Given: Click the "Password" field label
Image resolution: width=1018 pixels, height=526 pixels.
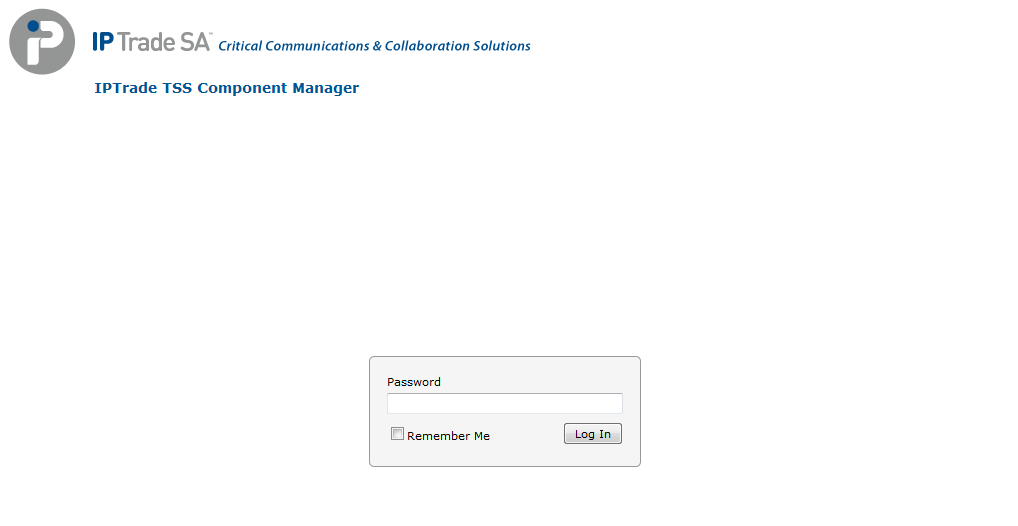Looking at the screenshot, I should click(x=413, y=382).
